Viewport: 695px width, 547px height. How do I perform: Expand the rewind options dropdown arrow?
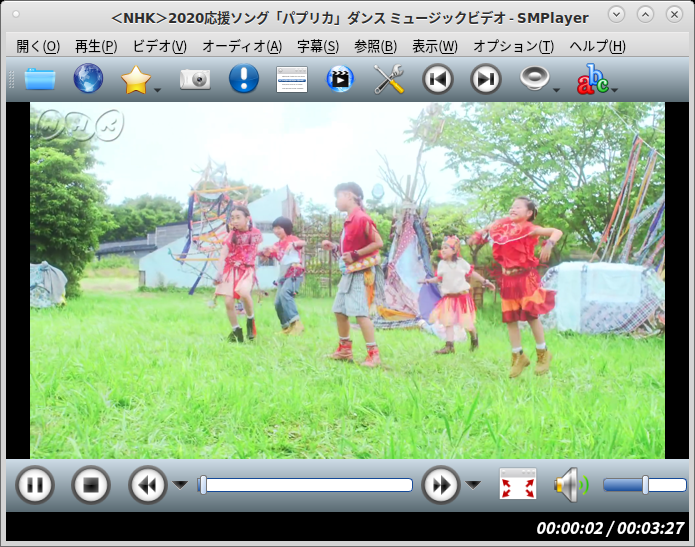click(x=180, y=485)
